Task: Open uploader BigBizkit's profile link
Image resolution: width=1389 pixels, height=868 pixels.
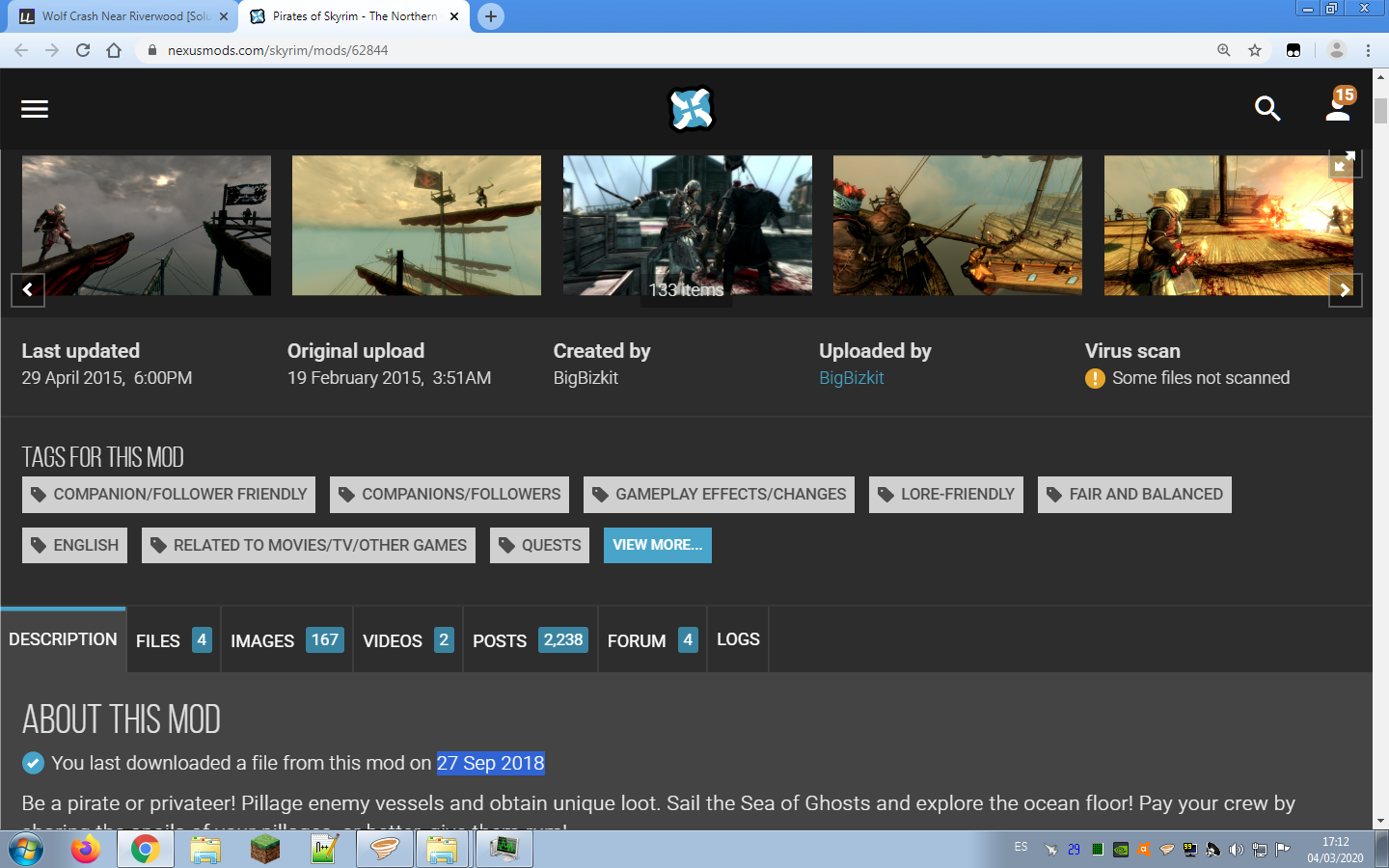Action: click(x=852, y=378)
